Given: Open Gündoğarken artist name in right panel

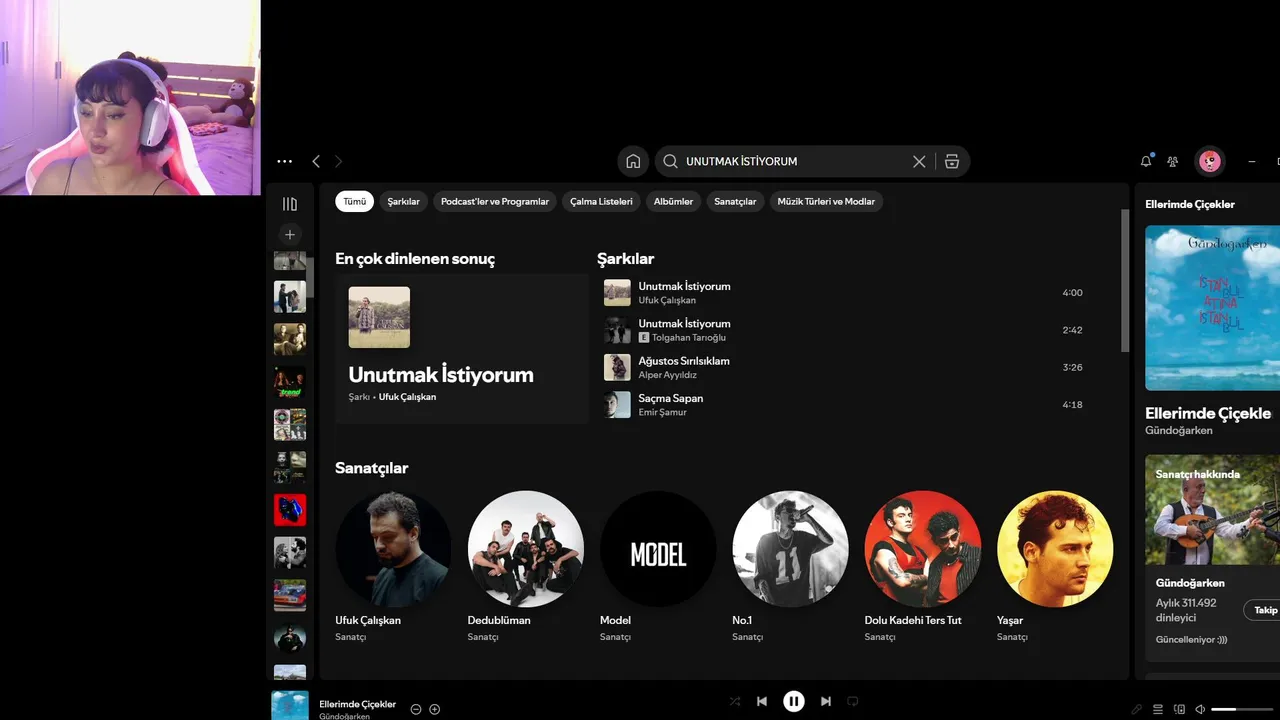Looking at the screenshot, I should (1179, 431).
